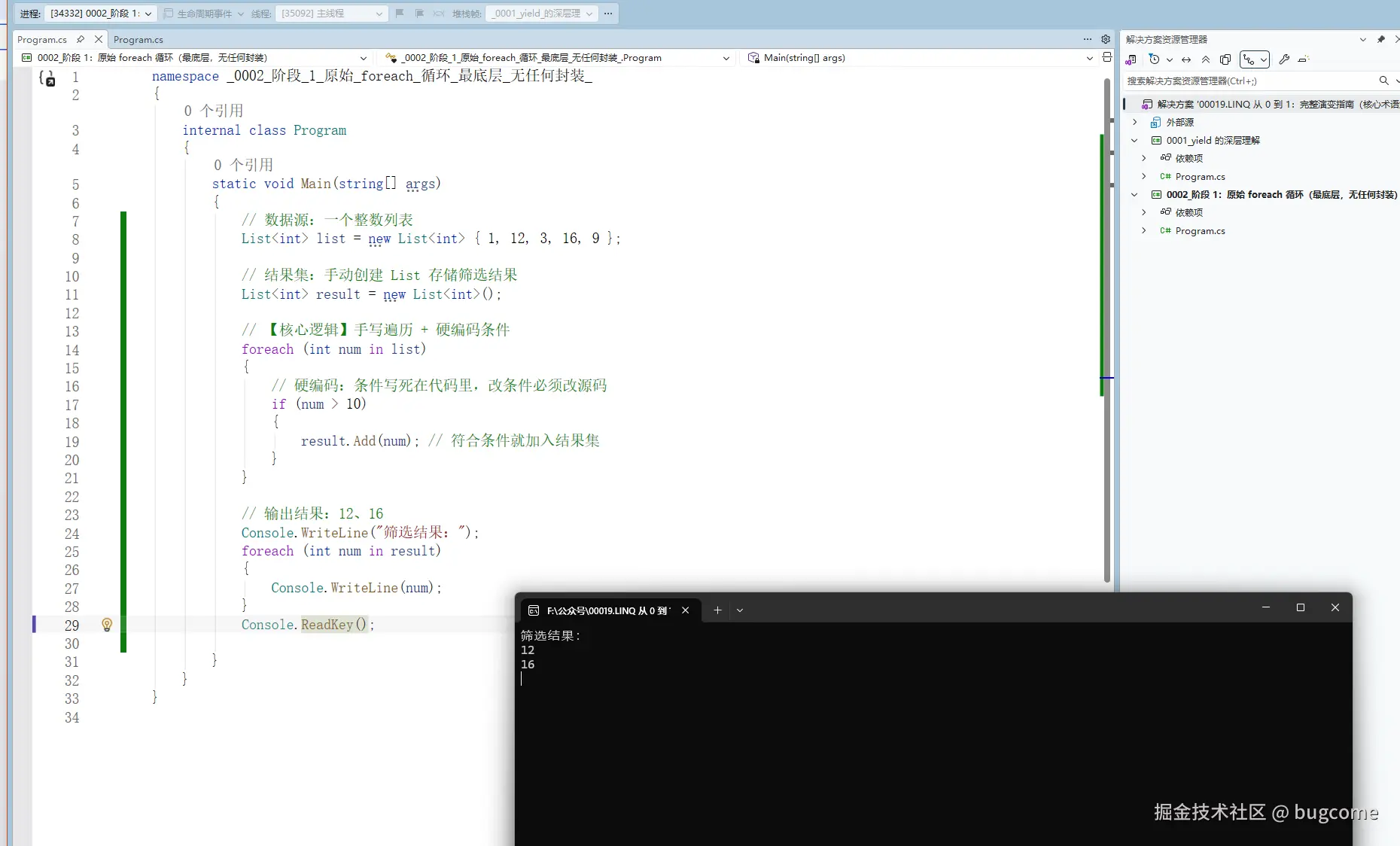This screenshot has height=846, width=1400.
Task: Switch Solution Explorer views icon
Action: (1131, 59)
